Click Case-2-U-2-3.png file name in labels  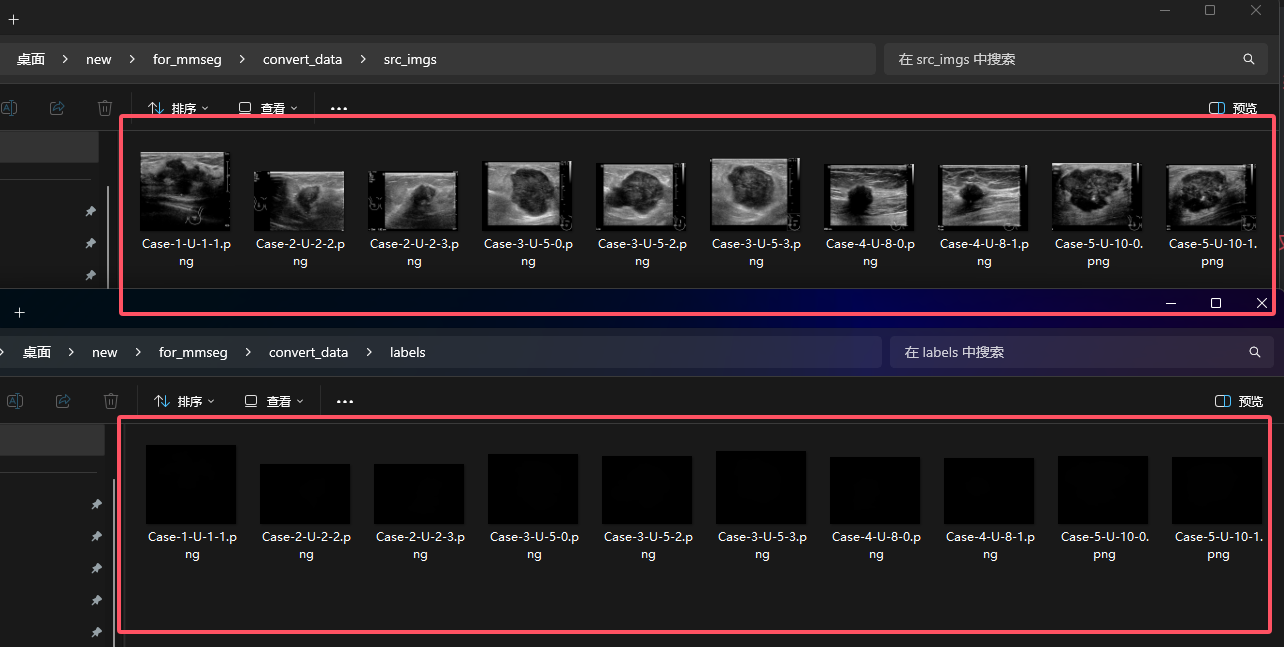(x=420, y=545)
